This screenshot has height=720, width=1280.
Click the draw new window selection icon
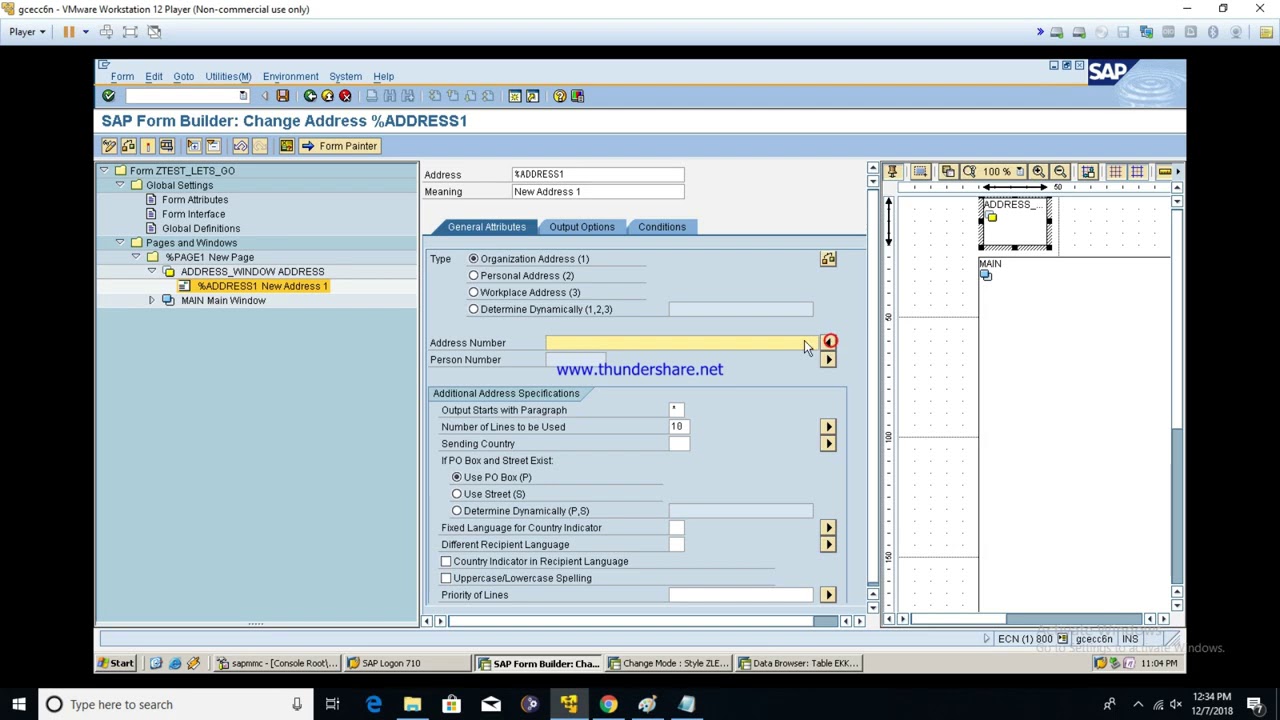[x=920, y=172]
